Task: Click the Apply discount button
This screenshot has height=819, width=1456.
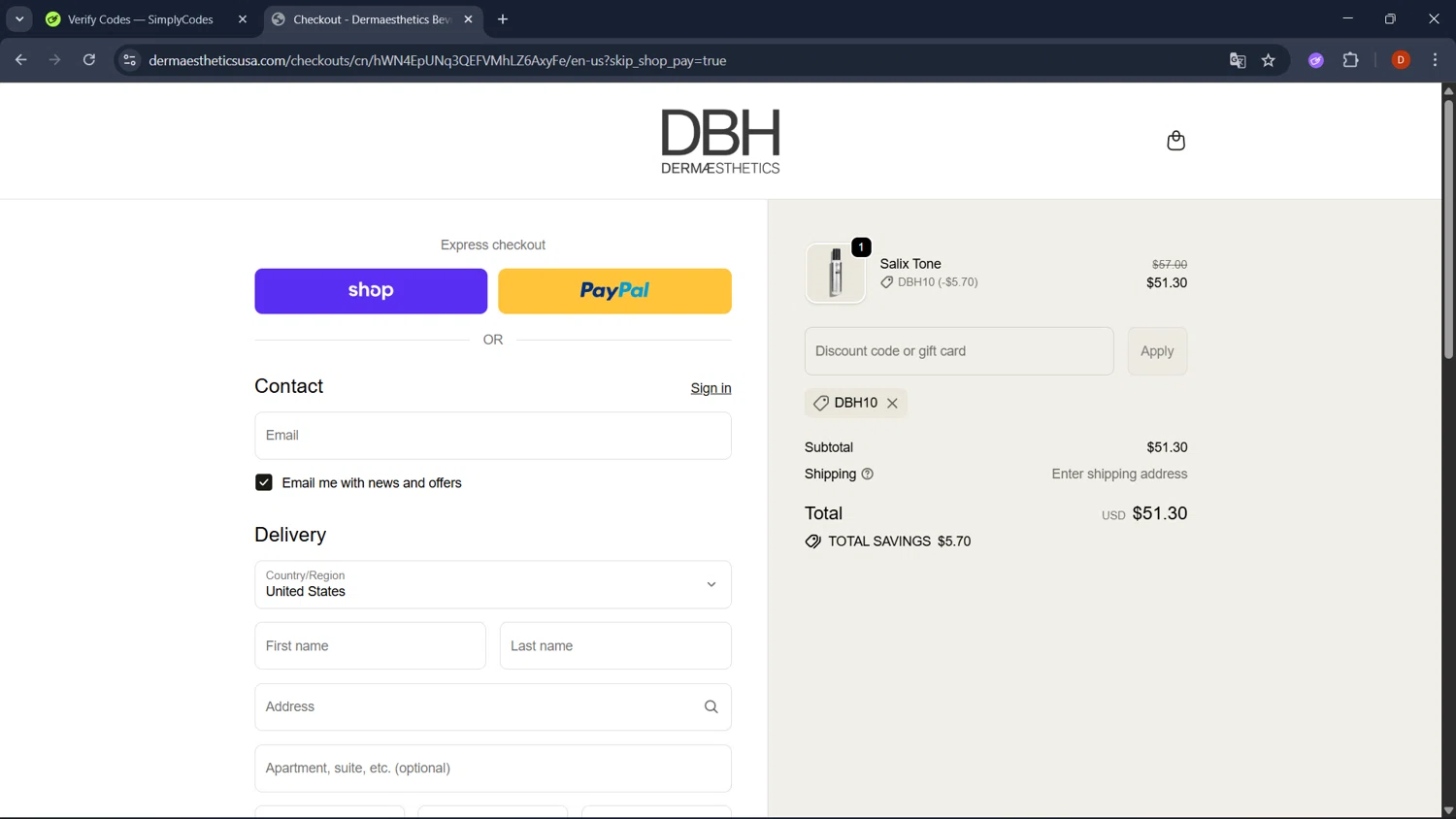Action: point(1157,351)
